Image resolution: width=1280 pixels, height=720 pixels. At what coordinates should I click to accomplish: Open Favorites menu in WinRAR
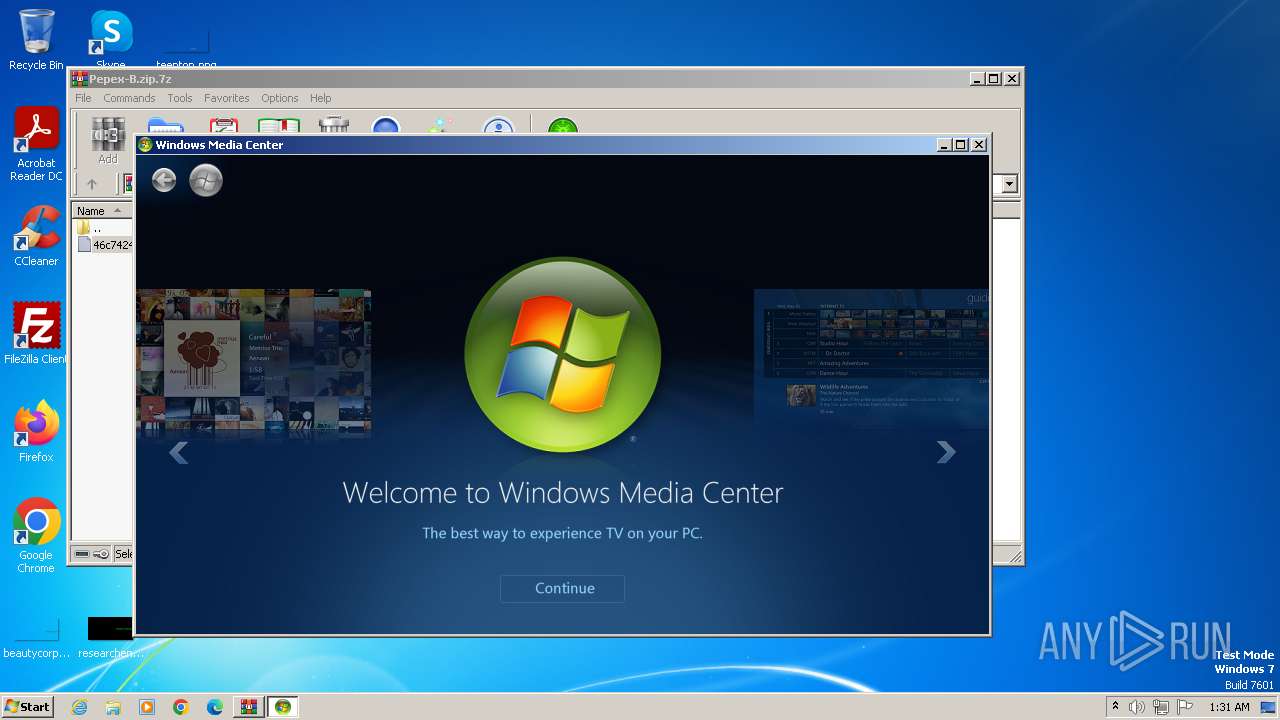click(x=227, y=98)
